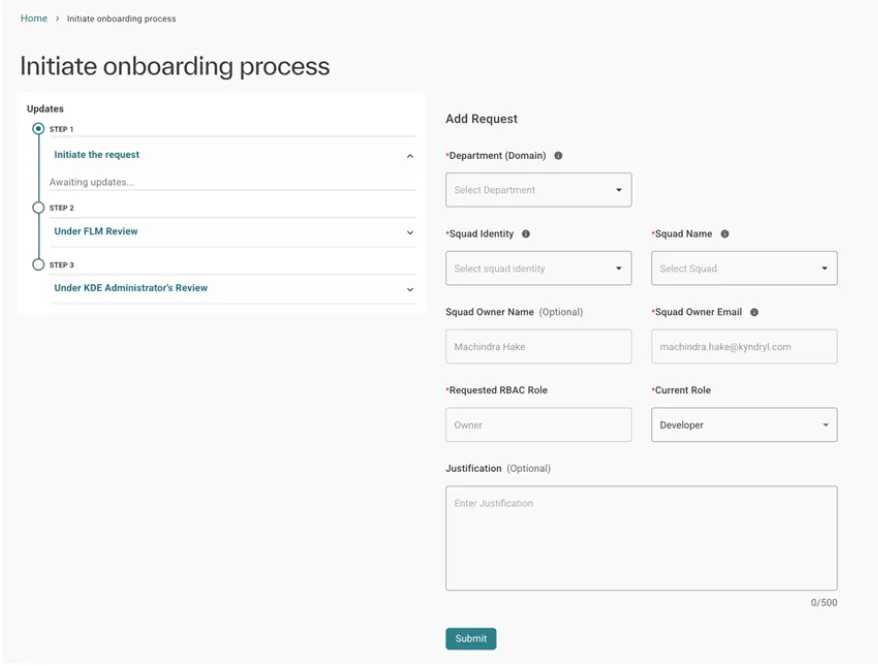Focus the Squad Owner Email field
This screenshot has width=878, height=666.
744,347
